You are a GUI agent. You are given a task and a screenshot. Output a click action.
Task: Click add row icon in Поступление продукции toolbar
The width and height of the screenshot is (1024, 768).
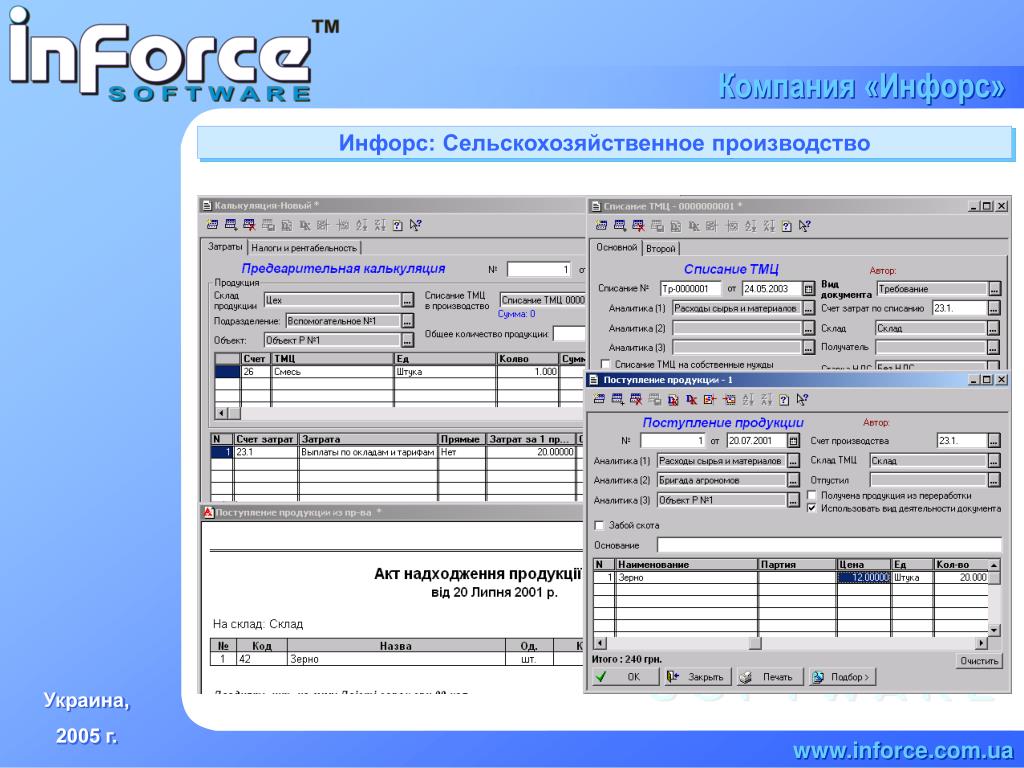(617, 400)
